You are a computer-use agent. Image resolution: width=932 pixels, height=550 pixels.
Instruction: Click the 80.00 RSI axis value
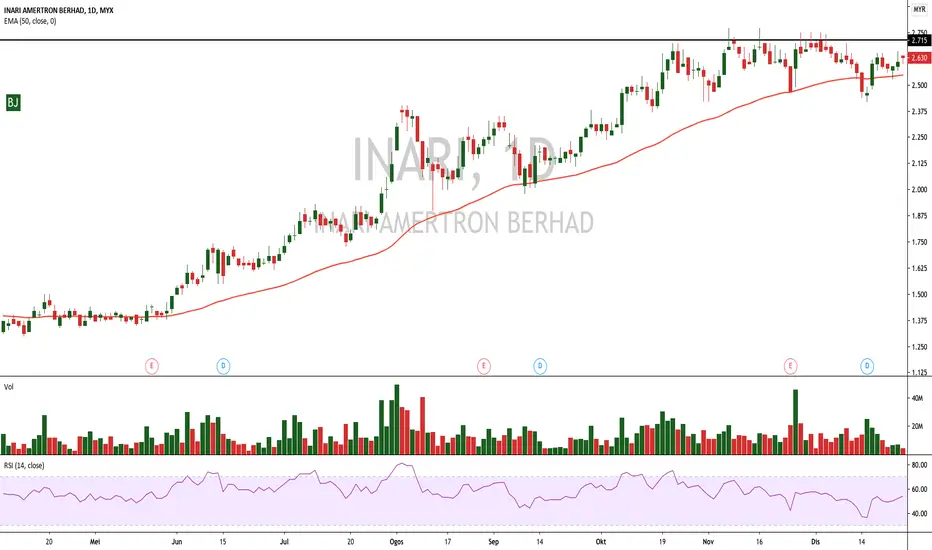pyautogui.click(x=919, y=465)
